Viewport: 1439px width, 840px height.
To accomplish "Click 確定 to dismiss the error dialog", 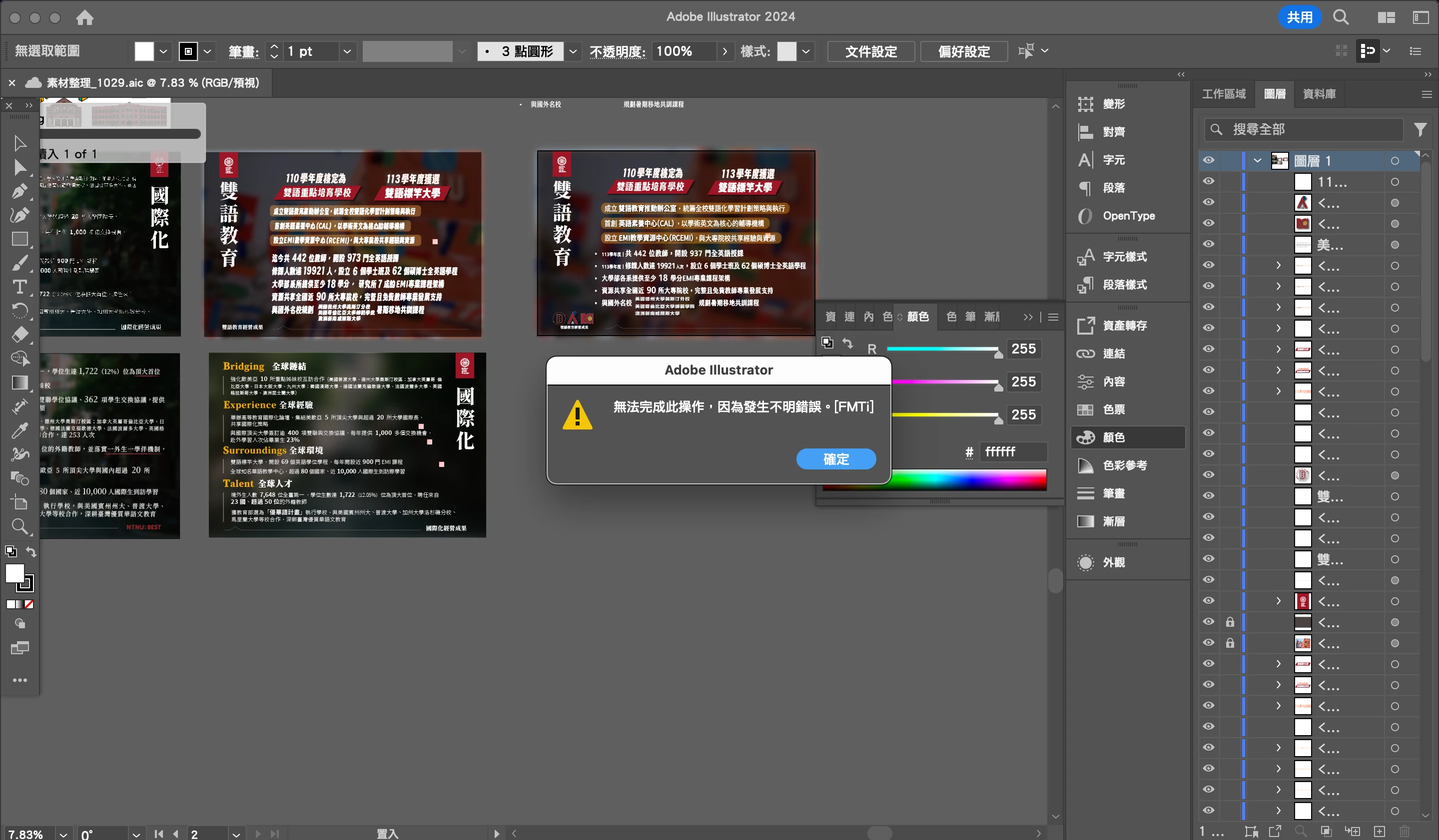I will (x=836, y=459).
